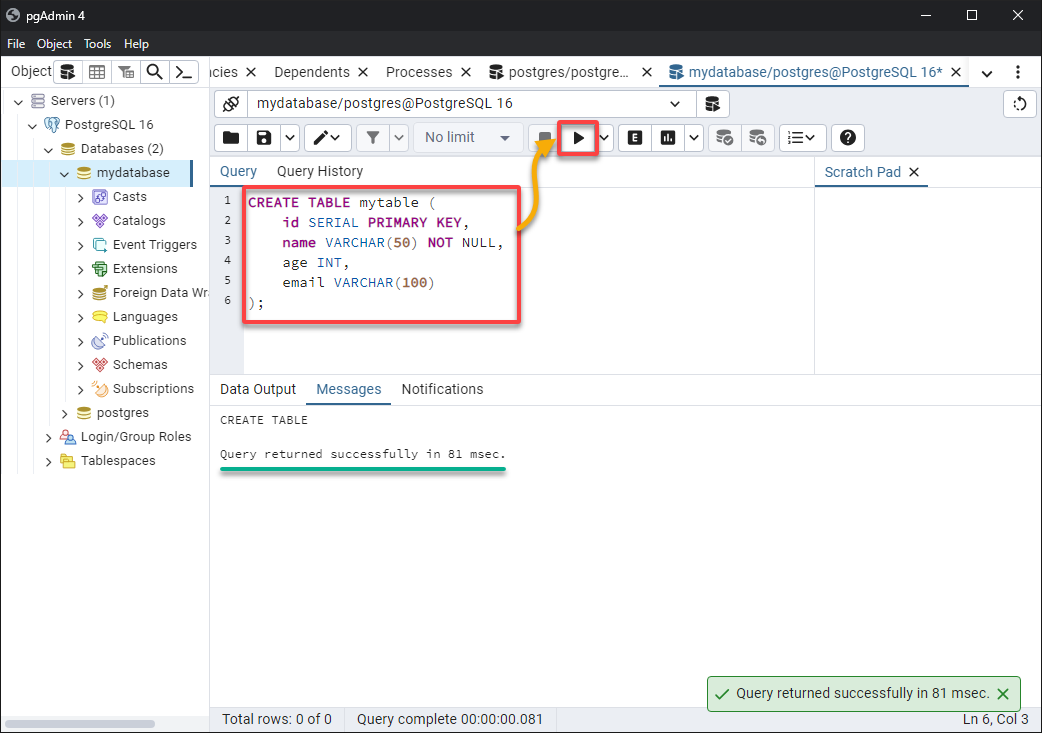Click the Save File floppy icon

click(x=264, y=138)
